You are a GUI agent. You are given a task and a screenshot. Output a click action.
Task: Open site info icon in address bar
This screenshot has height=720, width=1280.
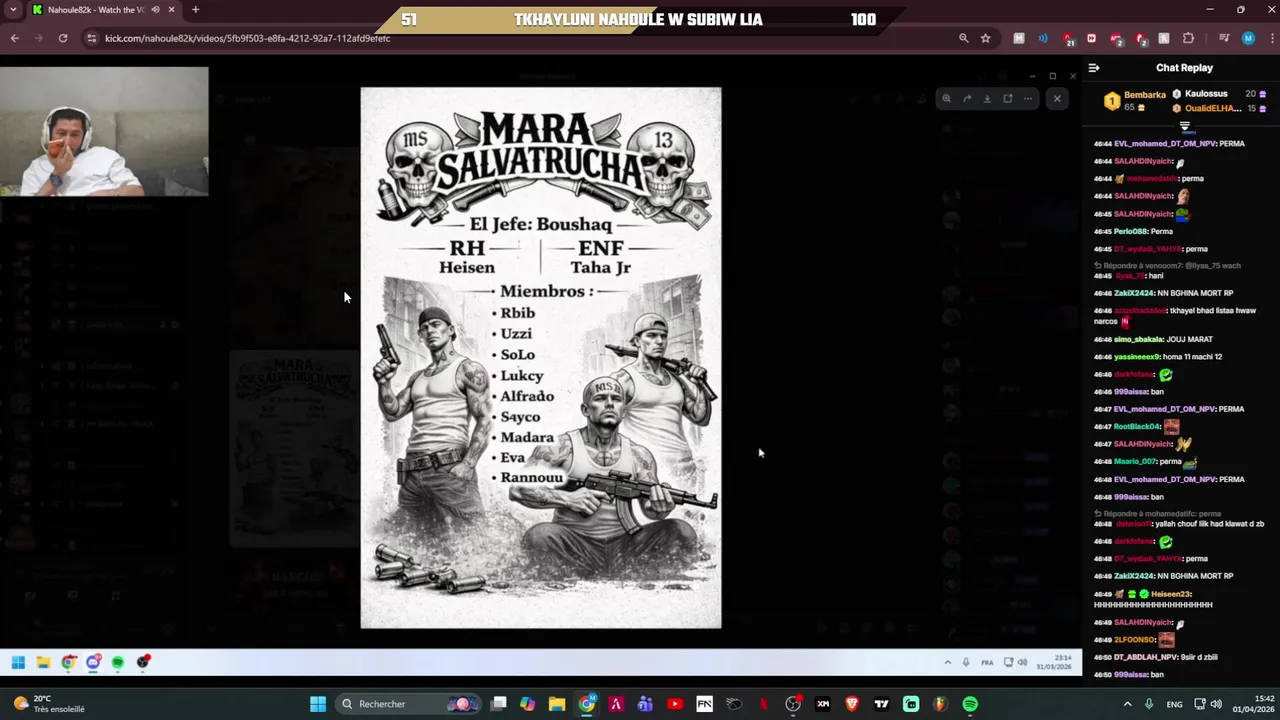[91, 38]
